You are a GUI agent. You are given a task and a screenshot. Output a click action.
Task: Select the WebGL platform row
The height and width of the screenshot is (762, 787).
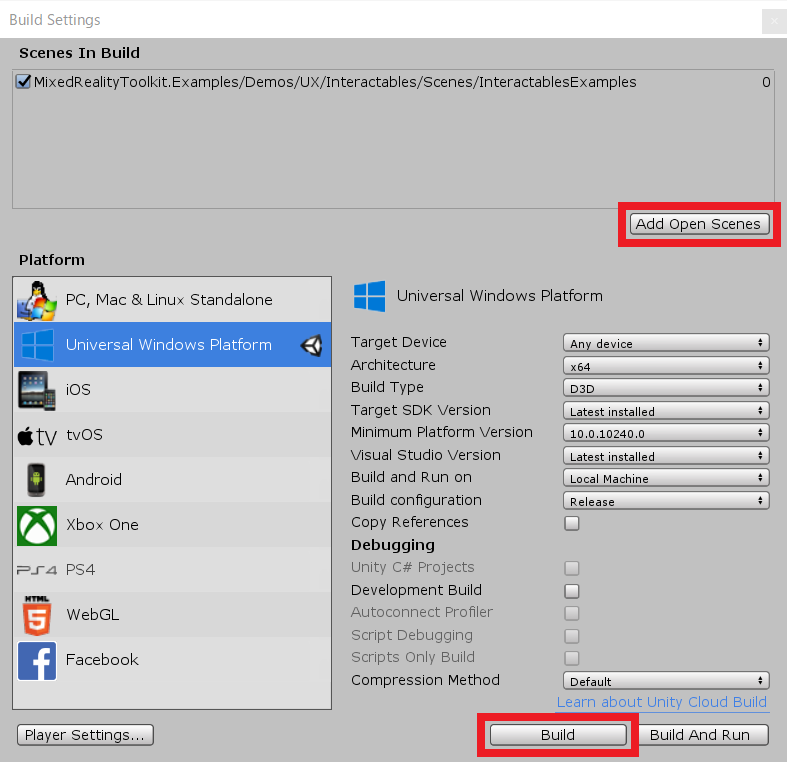[172, 614]
